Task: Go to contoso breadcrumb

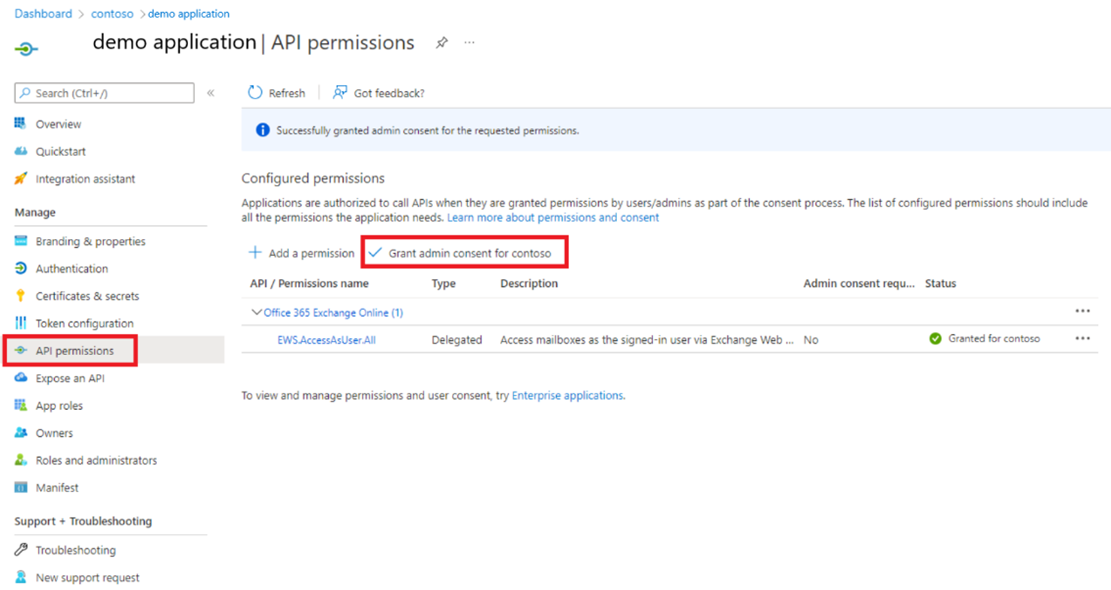Action: click(x=112, y=13)
